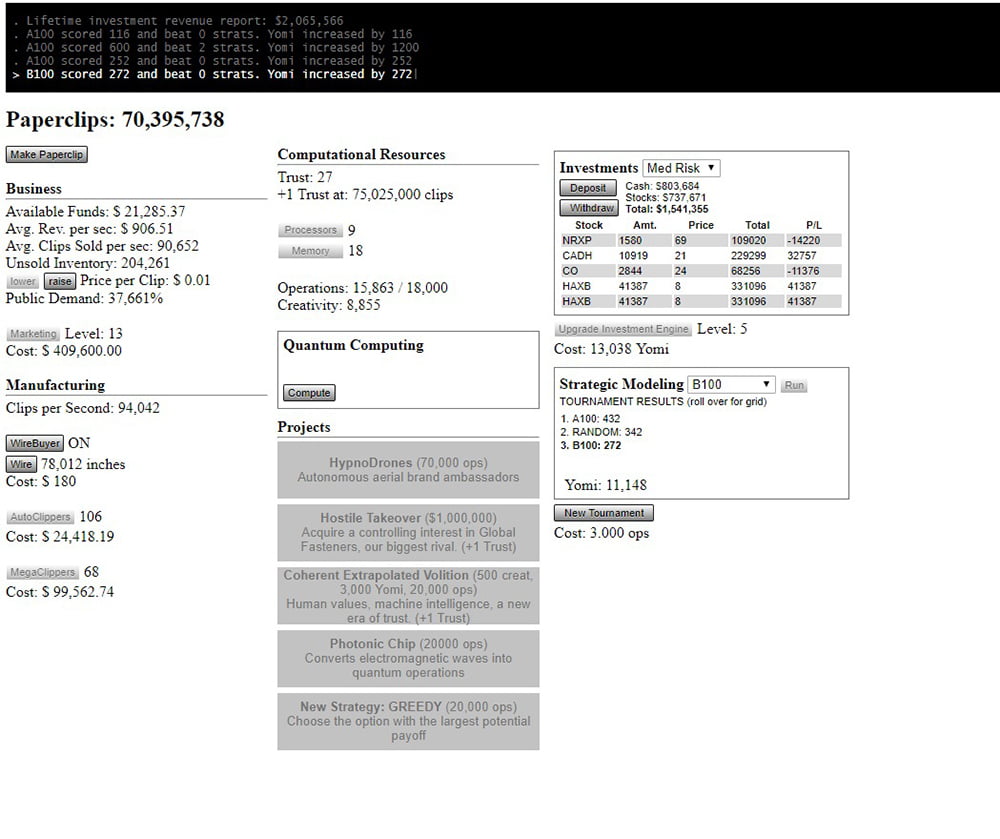Screen dimensions: 1000x839
Task: Add a Processor with trust
Action: (310, 230)
